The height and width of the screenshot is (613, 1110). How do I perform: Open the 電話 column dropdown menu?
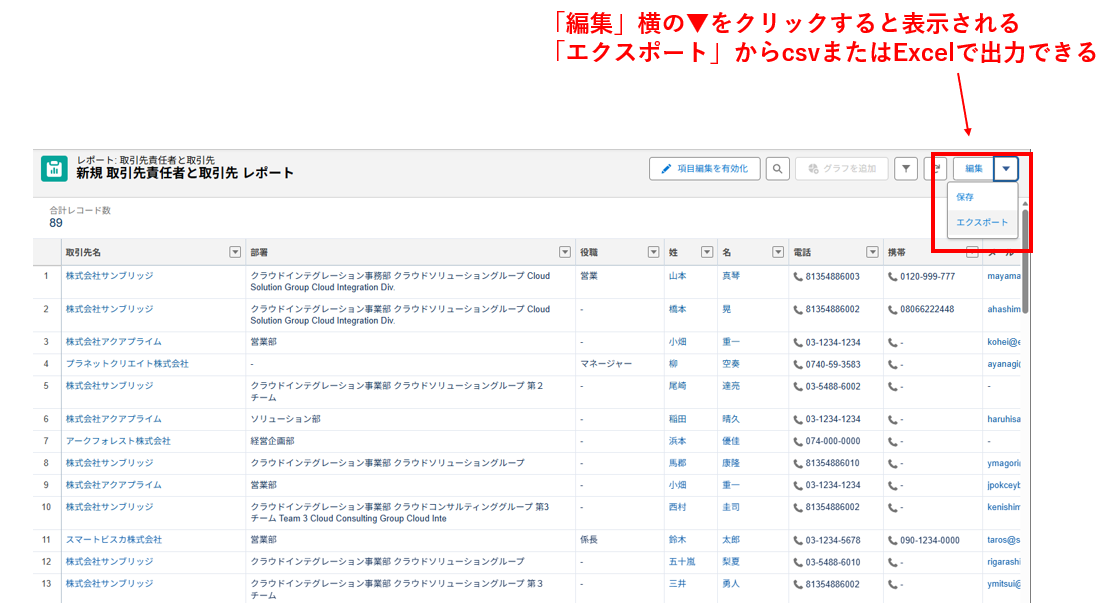tap(872, 252)
